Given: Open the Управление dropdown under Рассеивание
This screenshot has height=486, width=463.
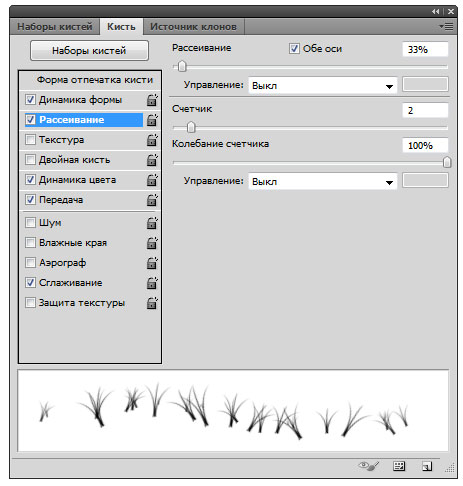Looking at the screenshot, I should [x=323, y=86].
